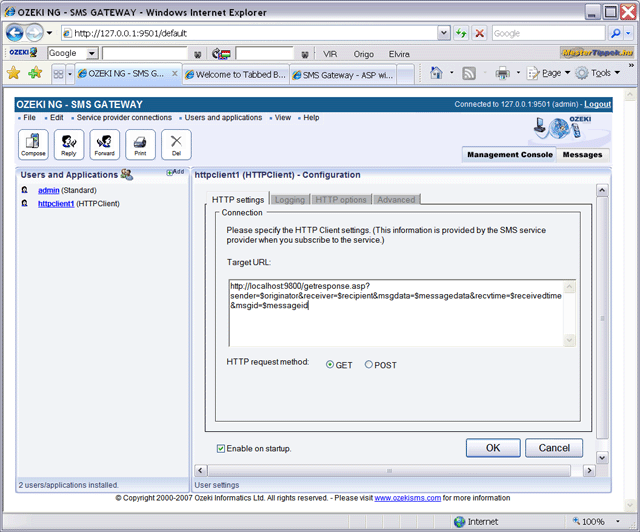Click the RSS feeds icon
This screenshot has width=640, height=532.
(x=469, y=73)
